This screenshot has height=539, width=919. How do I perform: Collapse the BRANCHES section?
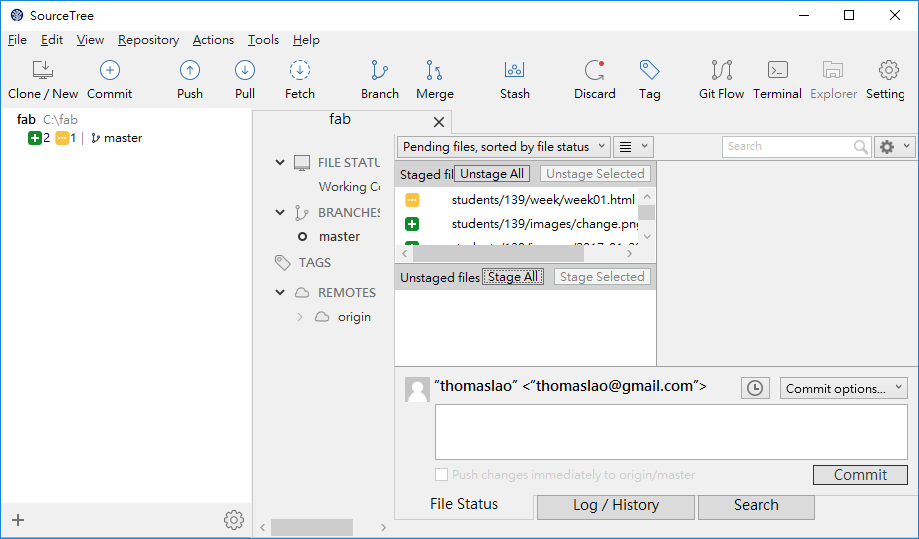[280, 212]
